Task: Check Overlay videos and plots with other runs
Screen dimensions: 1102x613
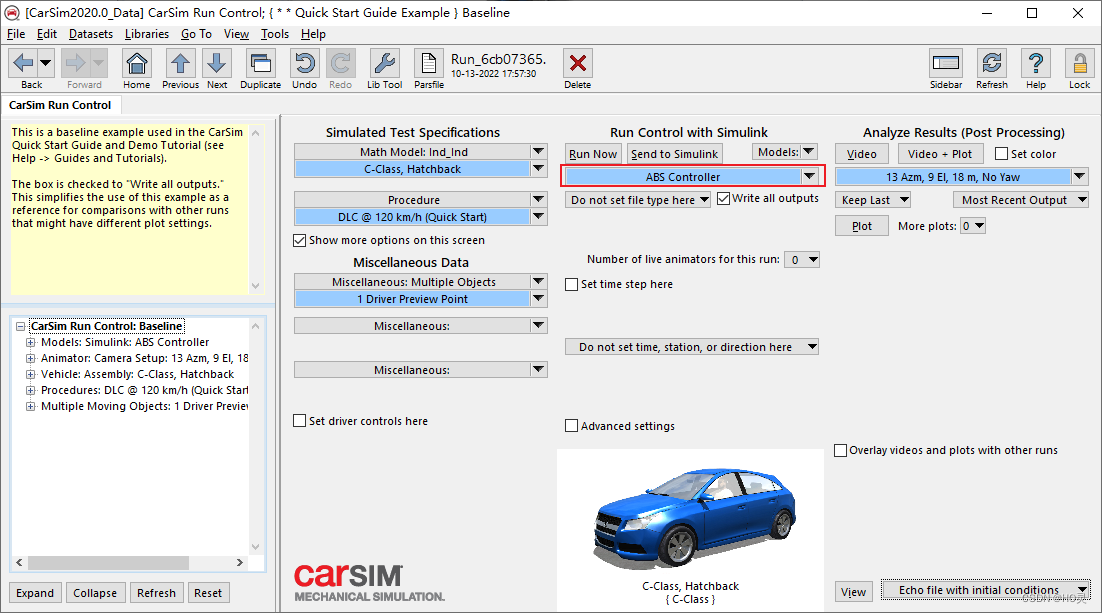Action: [x=841, y=451]
